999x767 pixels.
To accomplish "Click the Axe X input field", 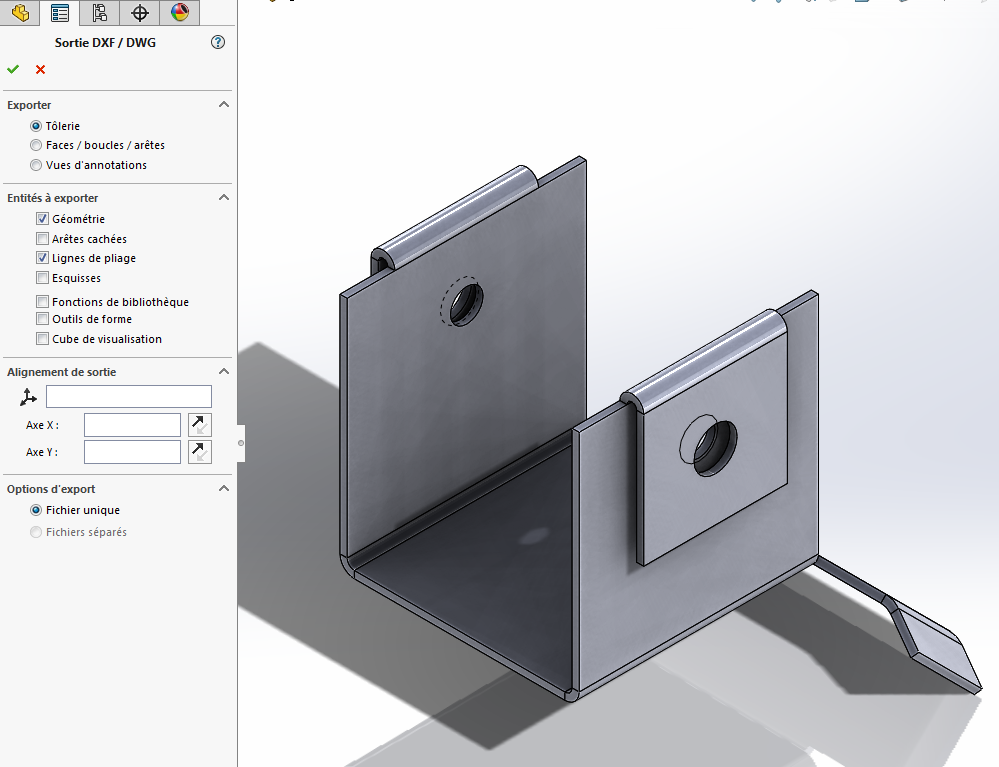I will pos(133,425).
